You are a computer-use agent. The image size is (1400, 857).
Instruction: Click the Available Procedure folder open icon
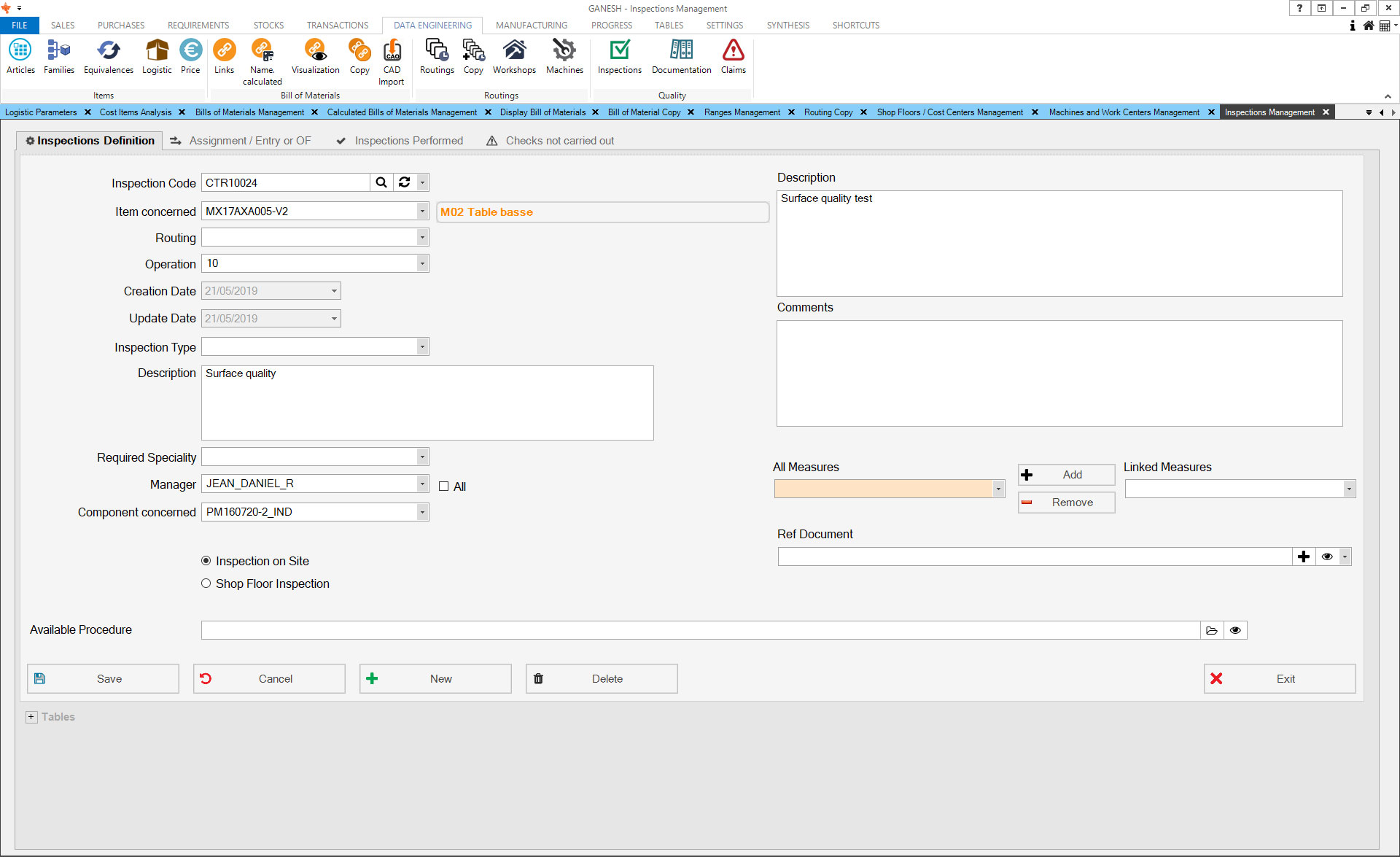(x=1212, y=630)
